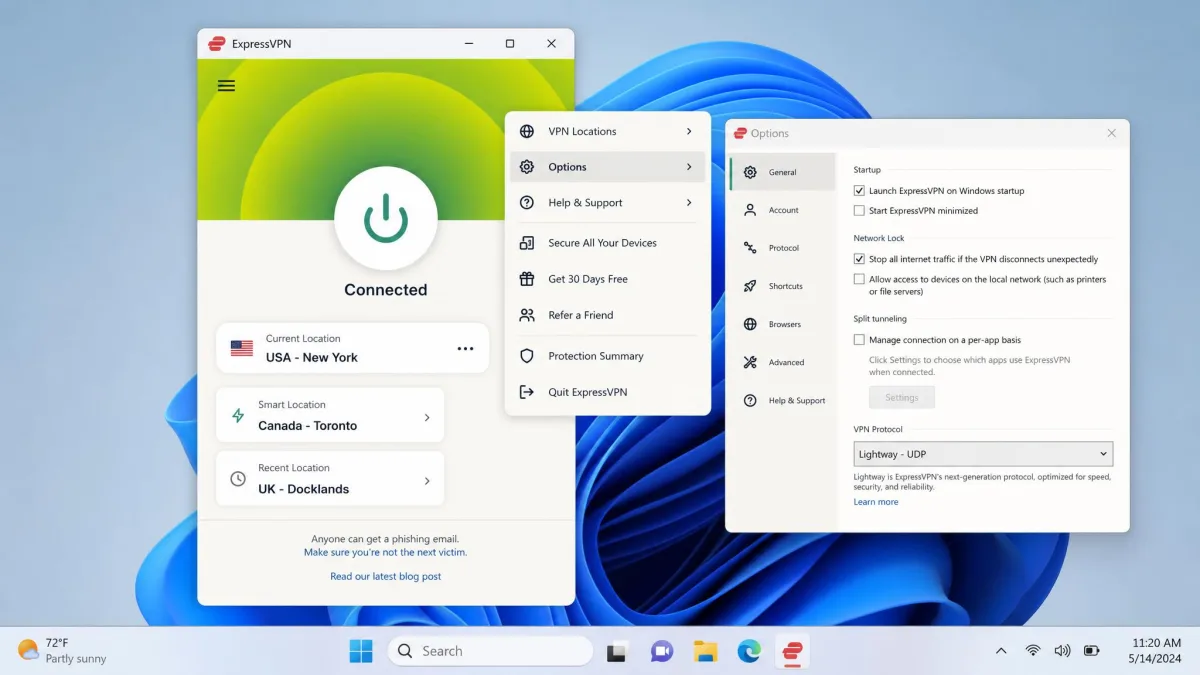Click the Learn more link under VPN Protocol

(x=876, y=502)
